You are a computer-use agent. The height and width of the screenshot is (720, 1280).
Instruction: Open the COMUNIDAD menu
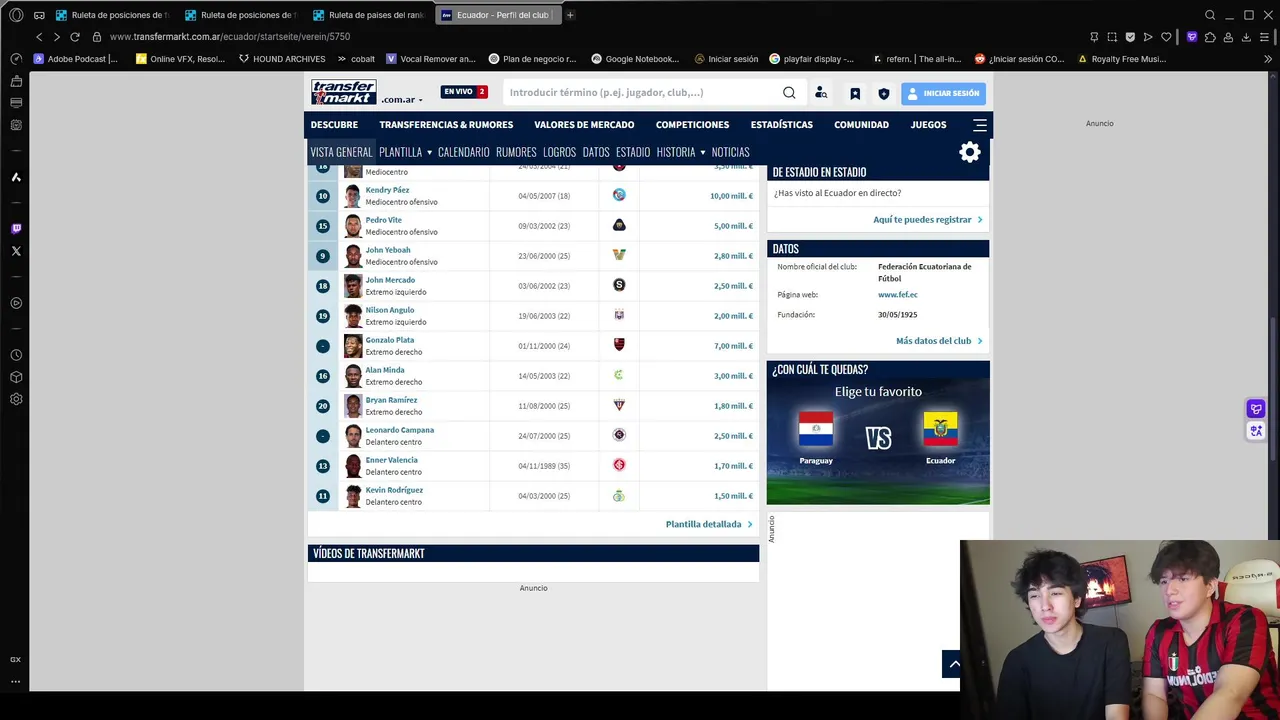(x=861, y=125)
